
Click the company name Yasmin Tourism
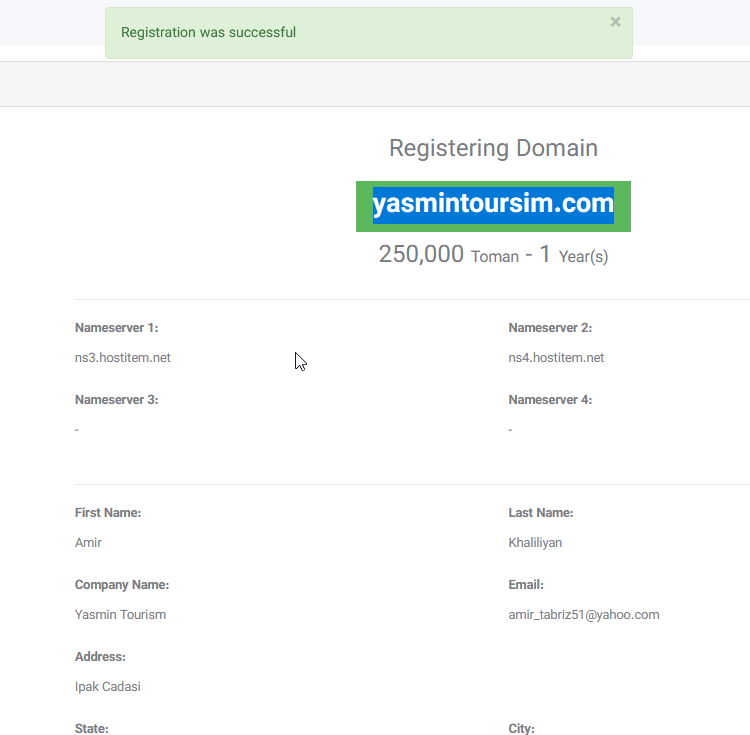[x=120, y=615]
